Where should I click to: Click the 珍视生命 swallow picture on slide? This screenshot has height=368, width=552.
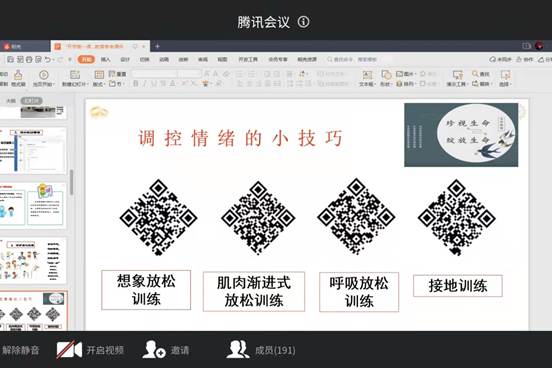(461, 135)
